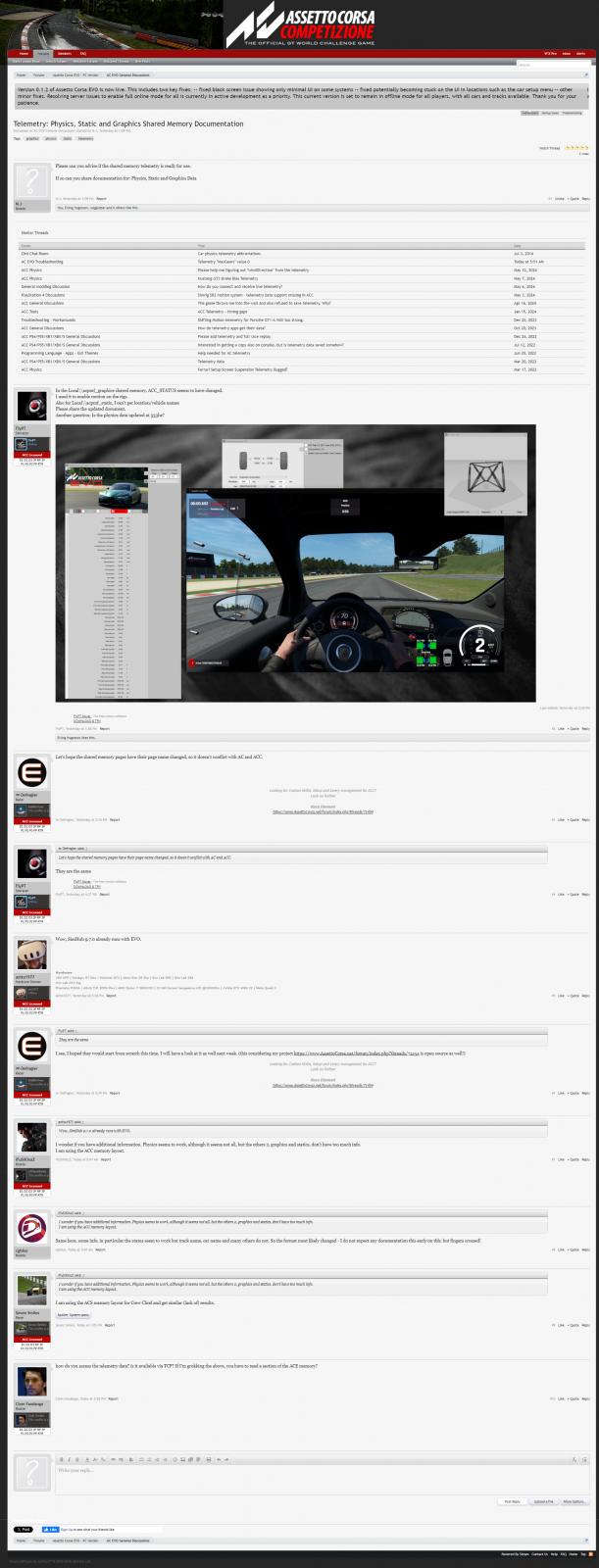Reply to Clem Fandango's post
The image size is (599, 1568).
coord(586,1398)
